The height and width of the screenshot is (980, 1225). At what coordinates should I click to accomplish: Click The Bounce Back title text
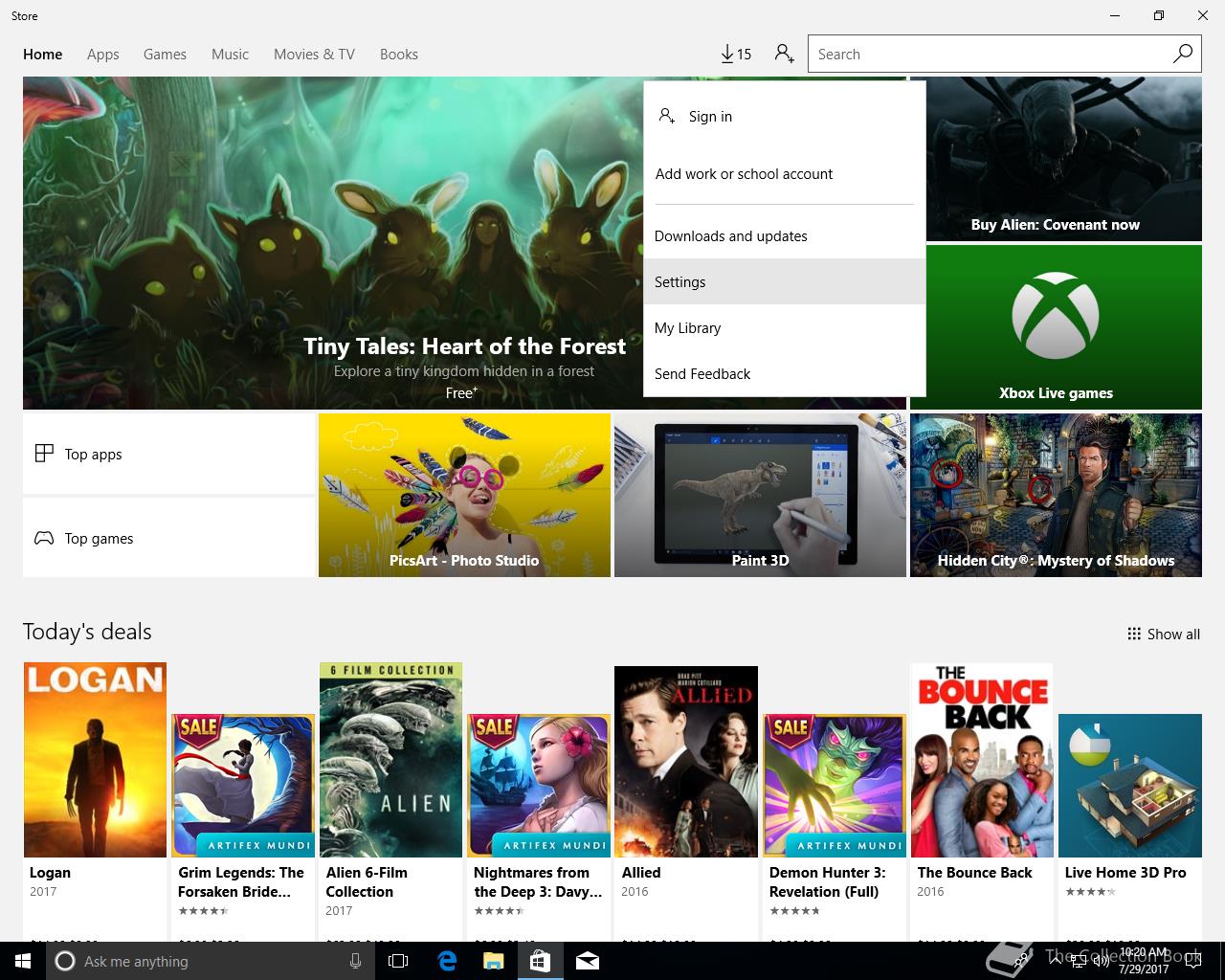[974, 873]
